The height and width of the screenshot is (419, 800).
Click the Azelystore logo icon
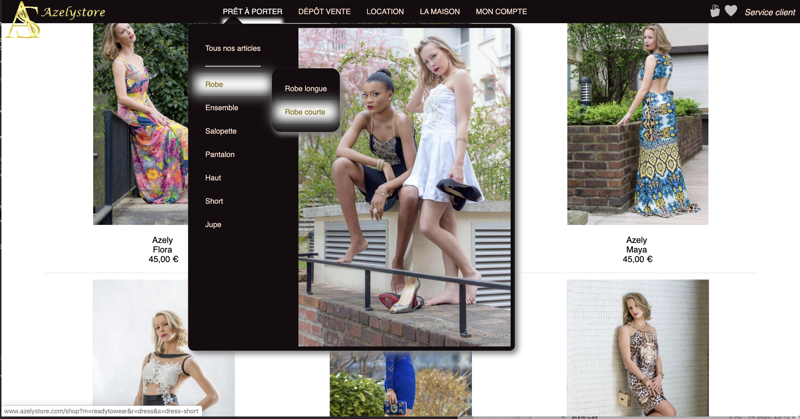pyautogui.click(x=22, y=20)
